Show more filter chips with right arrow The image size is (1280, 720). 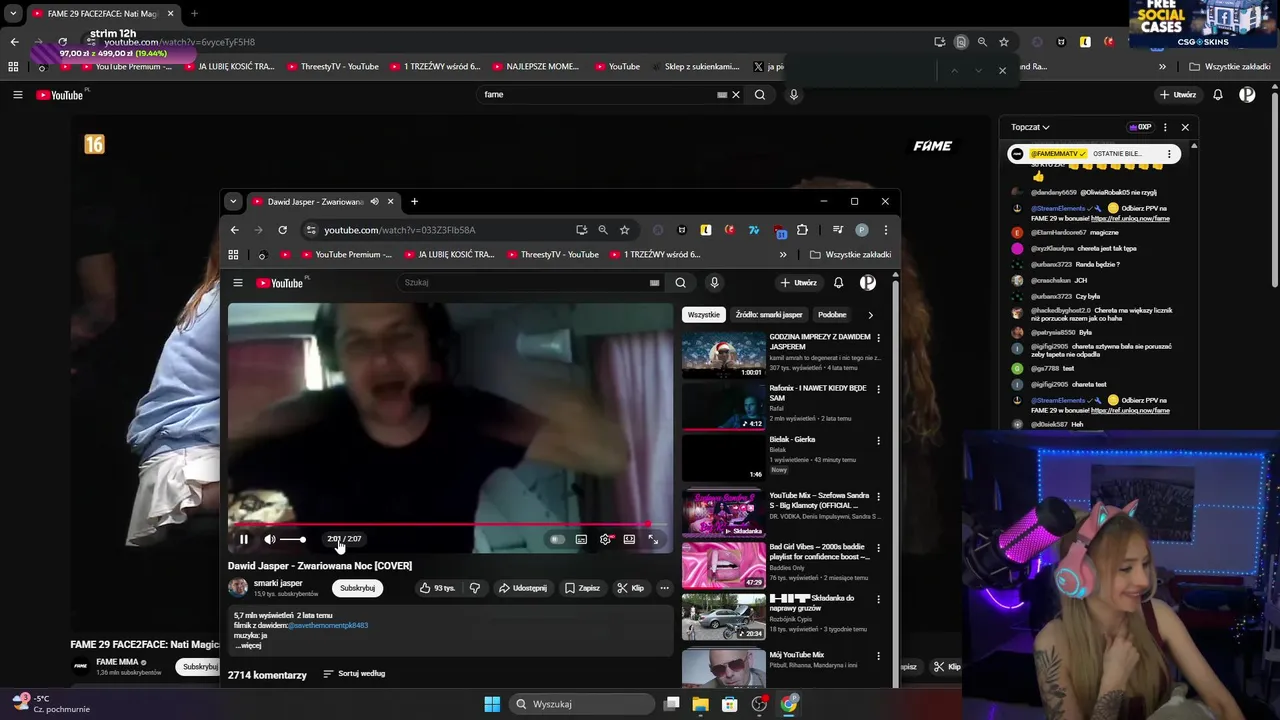[870, 315]
